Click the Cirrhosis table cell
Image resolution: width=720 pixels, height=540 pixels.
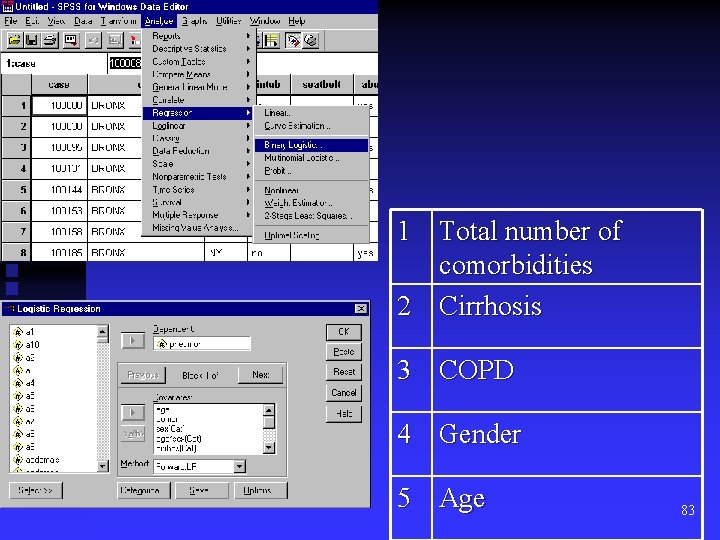coord(566,316)
